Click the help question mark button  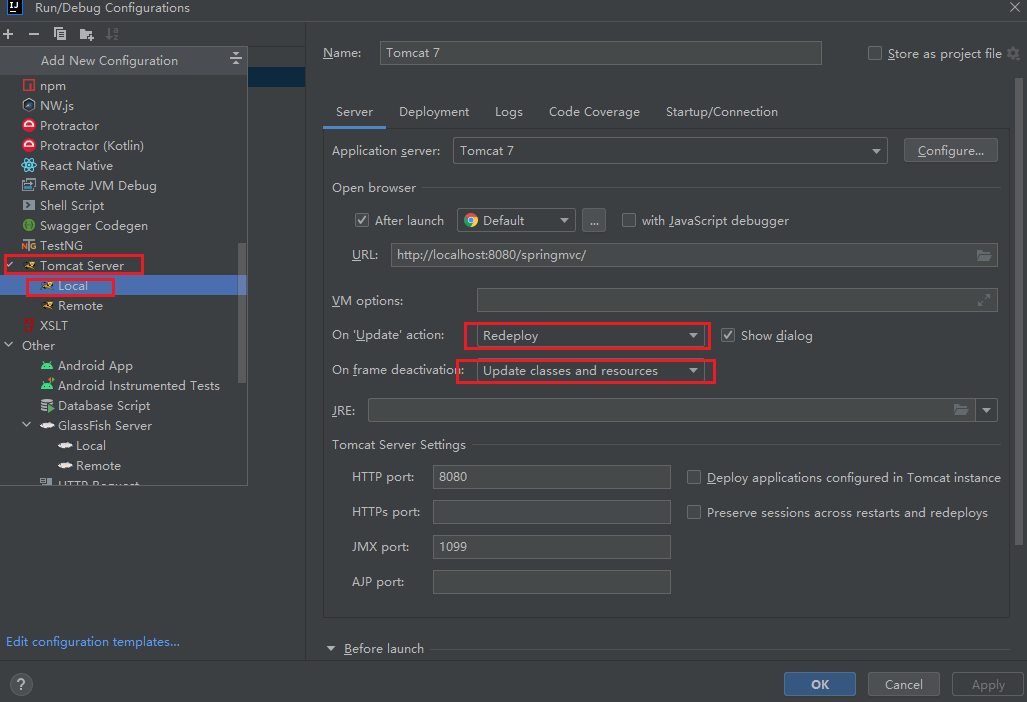coord(21,684)
